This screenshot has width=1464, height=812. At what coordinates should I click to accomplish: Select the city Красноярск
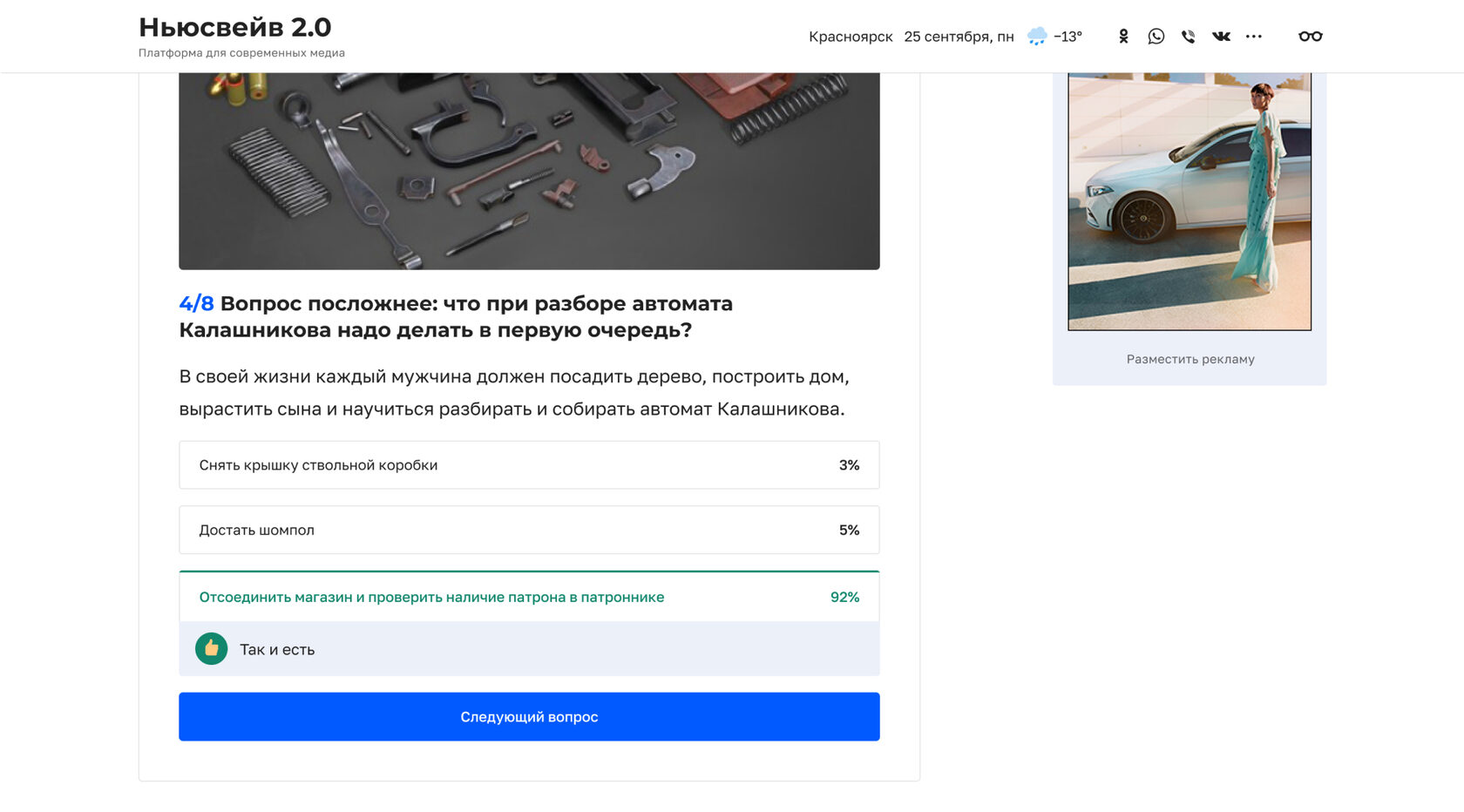point(851,37)
